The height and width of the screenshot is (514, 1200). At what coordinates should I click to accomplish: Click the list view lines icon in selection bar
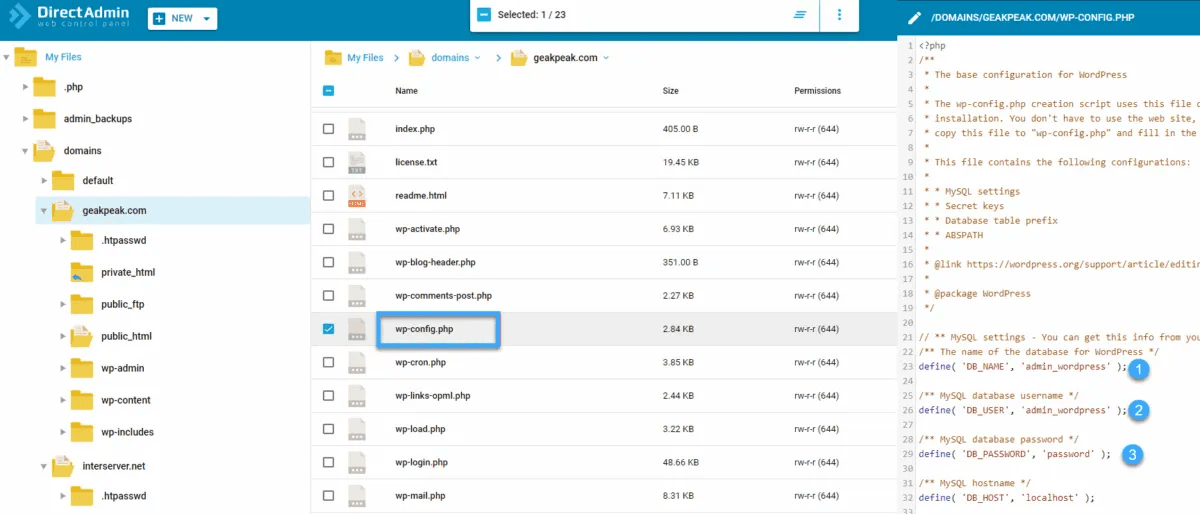pos(800,15)
